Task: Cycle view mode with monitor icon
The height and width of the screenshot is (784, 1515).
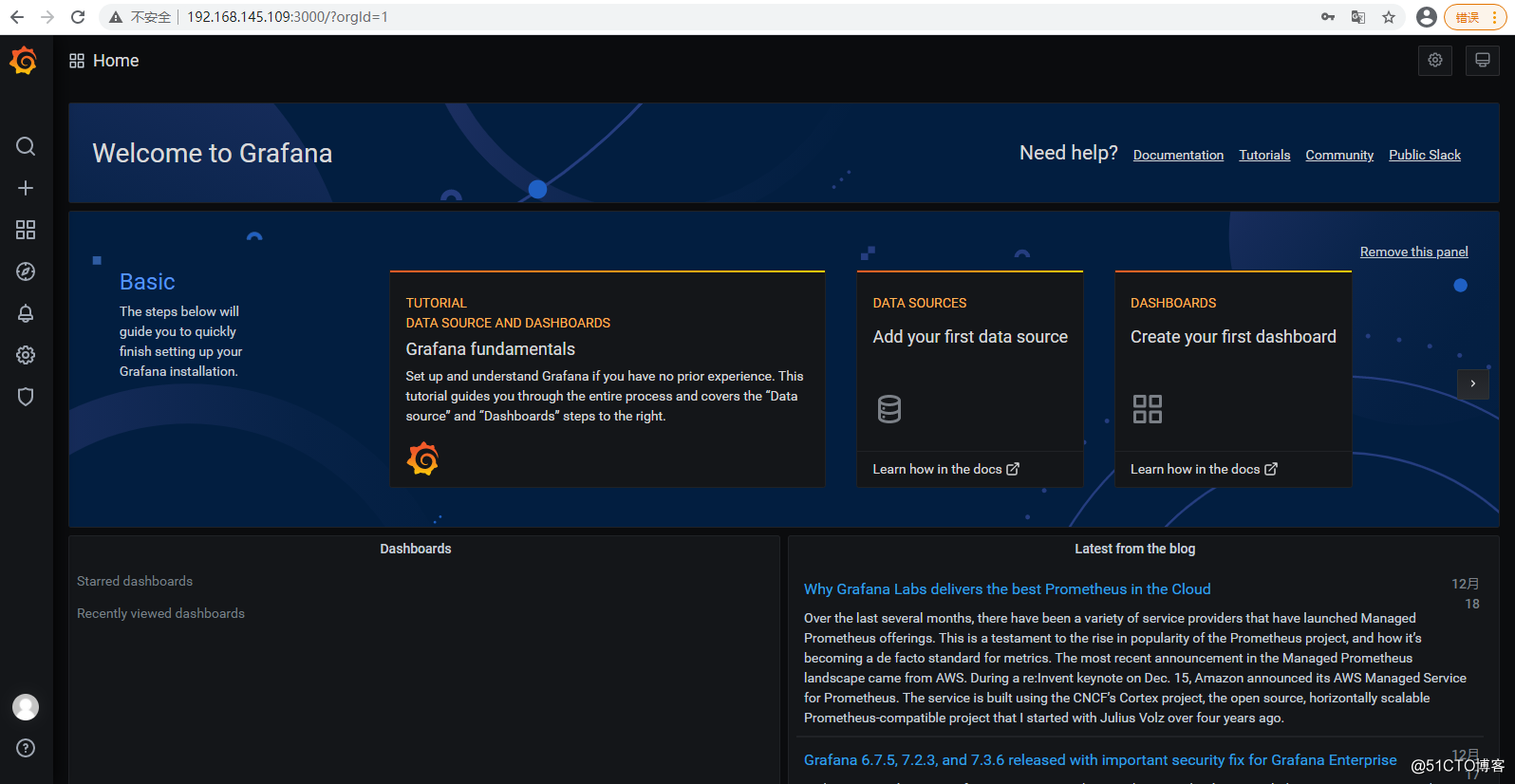Action: 1483,60
